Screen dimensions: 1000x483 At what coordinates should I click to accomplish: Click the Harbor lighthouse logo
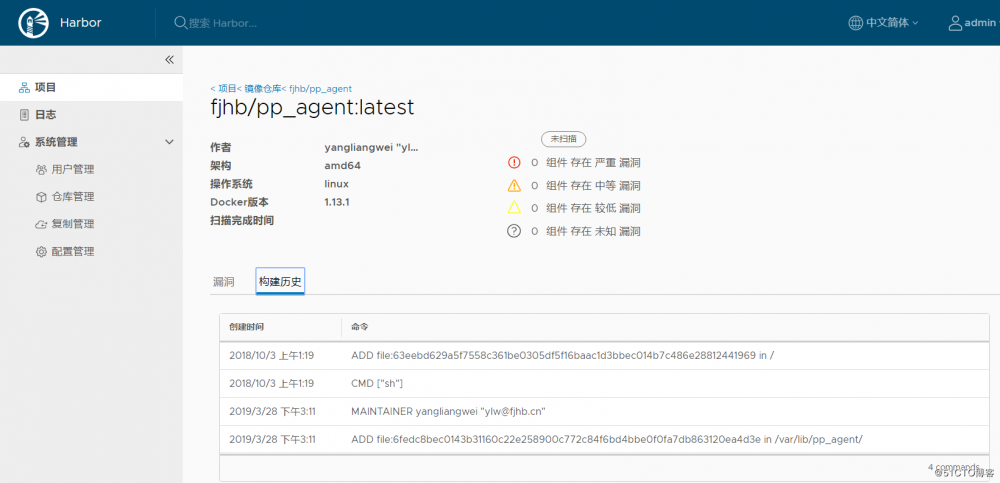(33, 23)
